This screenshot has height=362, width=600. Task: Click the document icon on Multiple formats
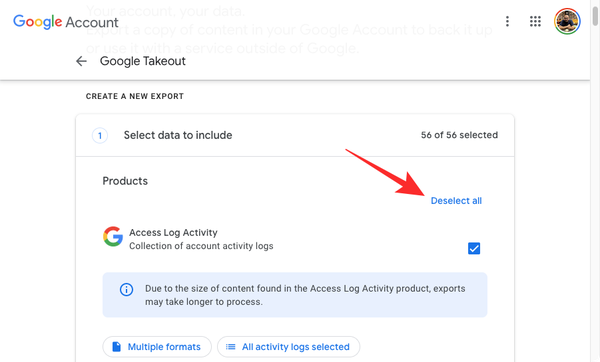point(116,347)
